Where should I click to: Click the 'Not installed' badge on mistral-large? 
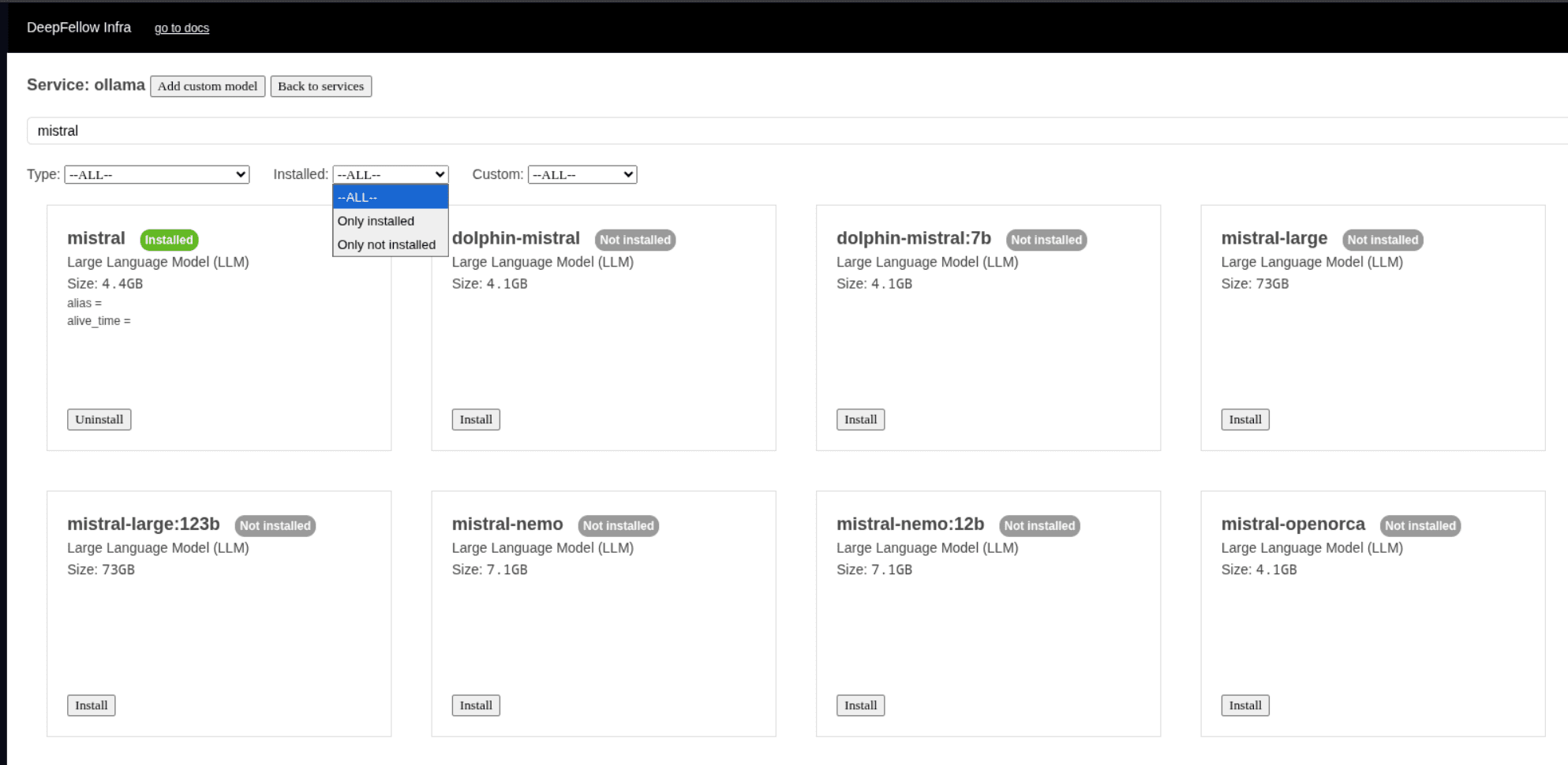point(1382,240)
